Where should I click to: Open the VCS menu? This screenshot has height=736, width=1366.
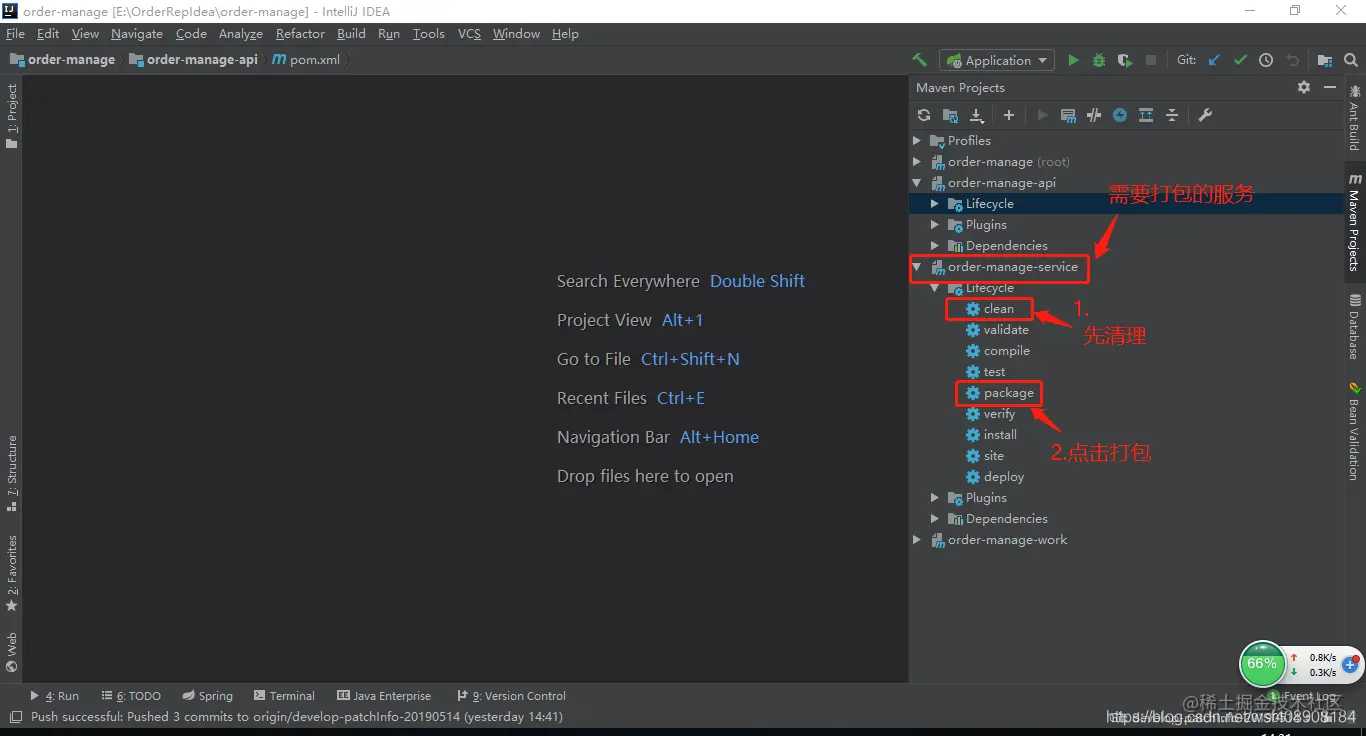469,34
